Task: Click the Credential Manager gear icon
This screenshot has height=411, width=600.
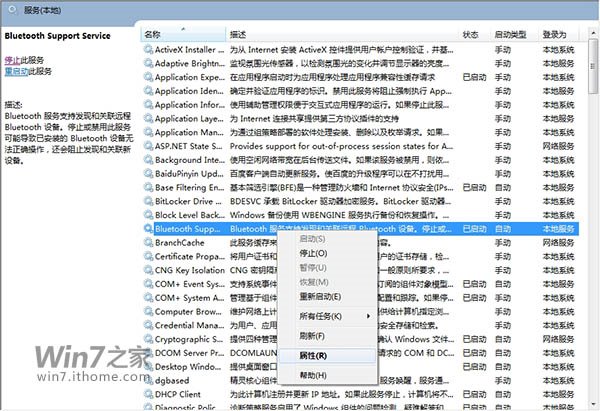Action: pos(148,325)
